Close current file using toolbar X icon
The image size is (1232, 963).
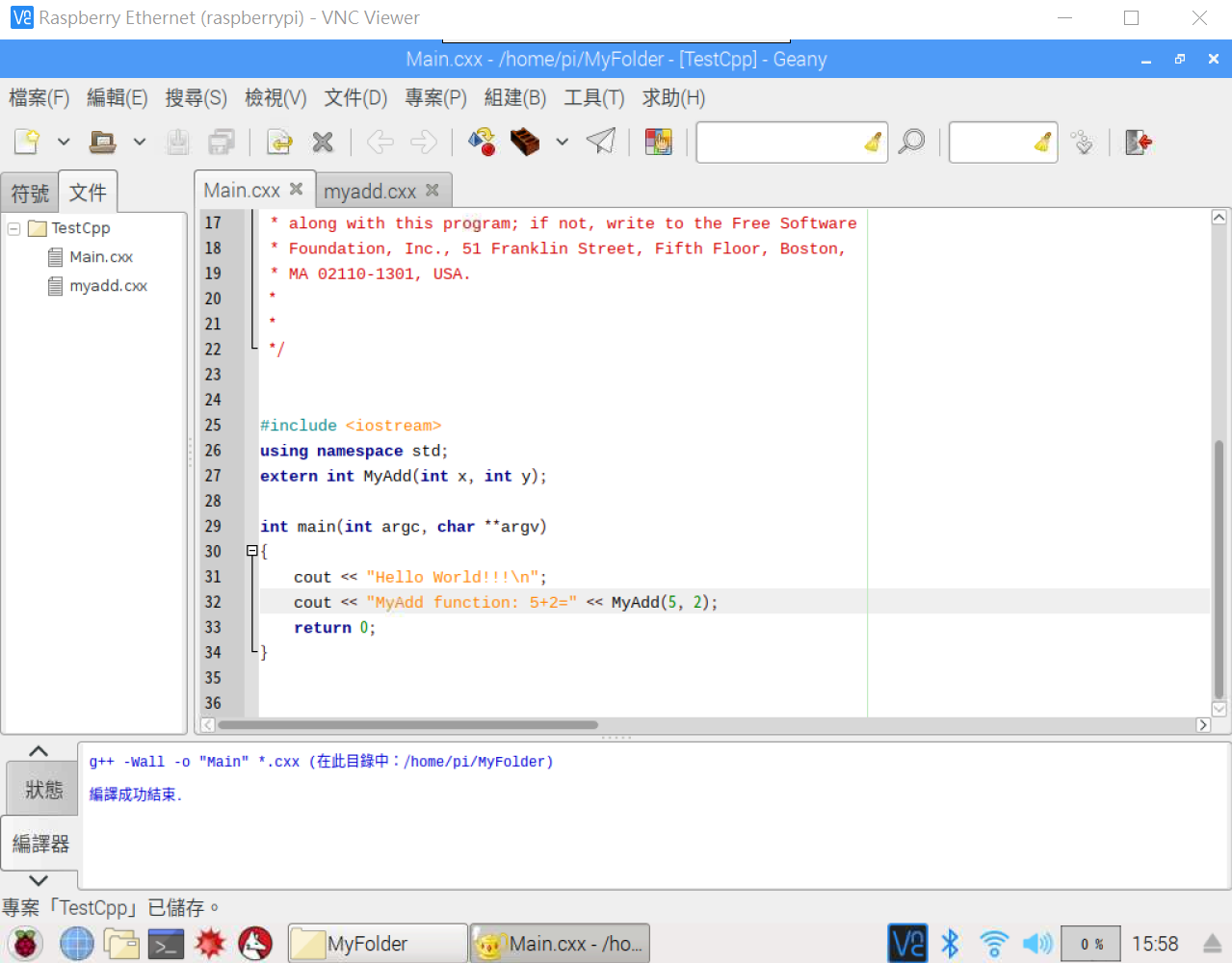pyautogui.click(x=323, y=142)
